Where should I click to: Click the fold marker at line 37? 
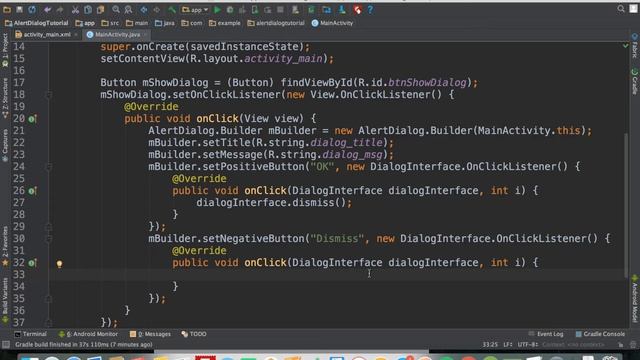(49, 323)
